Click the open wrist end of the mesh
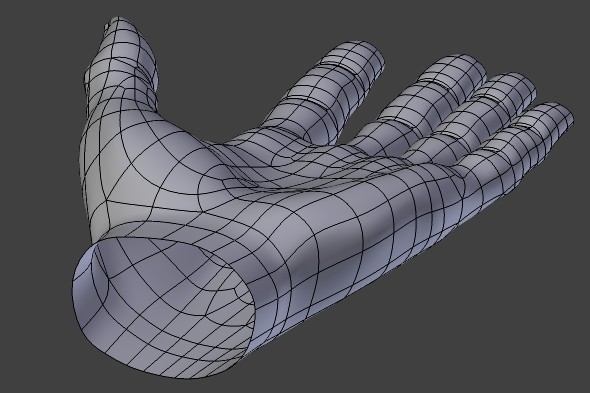 click(x=165, y=307)
